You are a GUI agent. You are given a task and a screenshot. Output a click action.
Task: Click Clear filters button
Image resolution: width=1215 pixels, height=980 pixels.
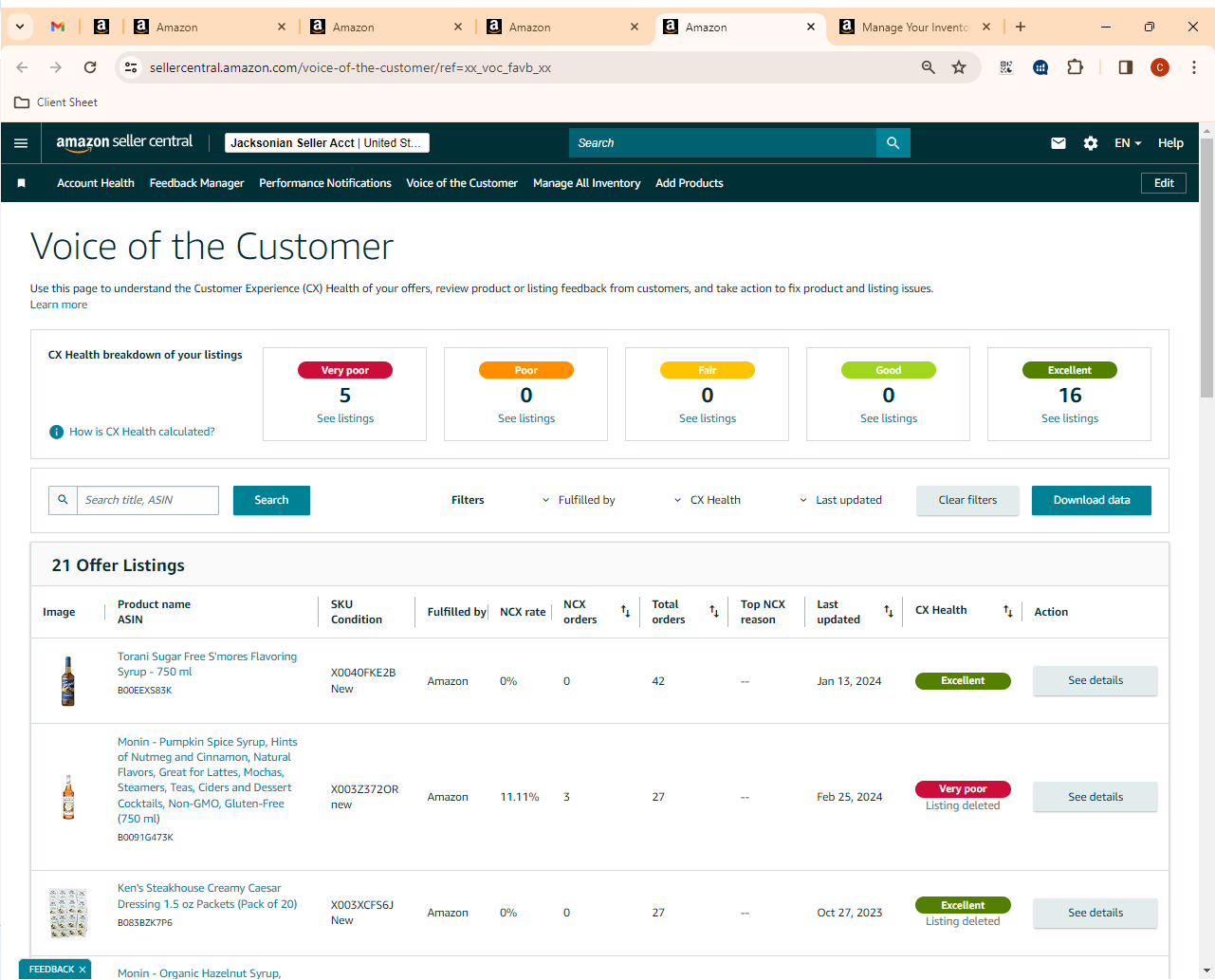click(967, 500)
